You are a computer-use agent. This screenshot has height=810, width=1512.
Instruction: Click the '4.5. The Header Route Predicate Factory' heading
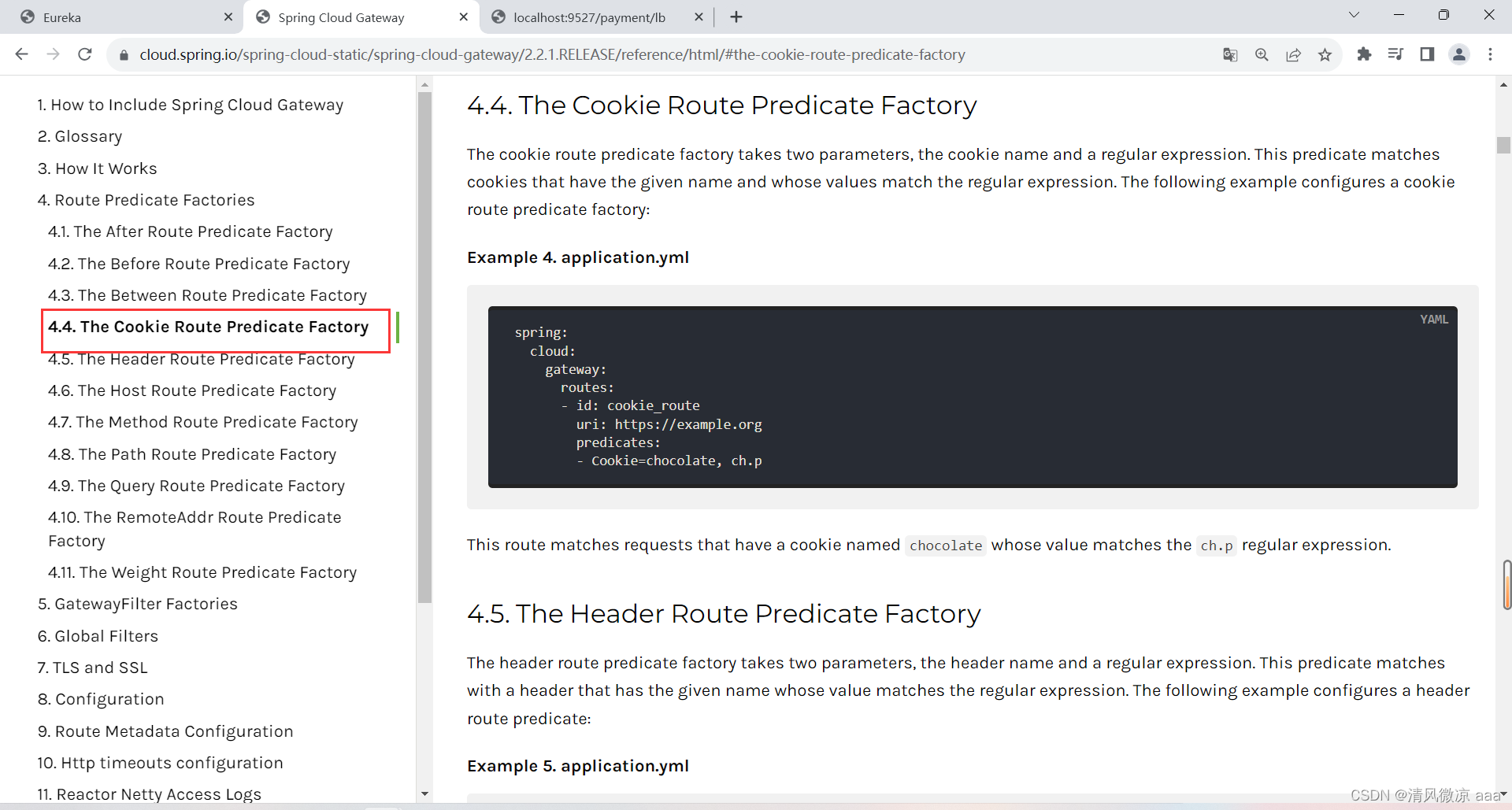[724, 613]
